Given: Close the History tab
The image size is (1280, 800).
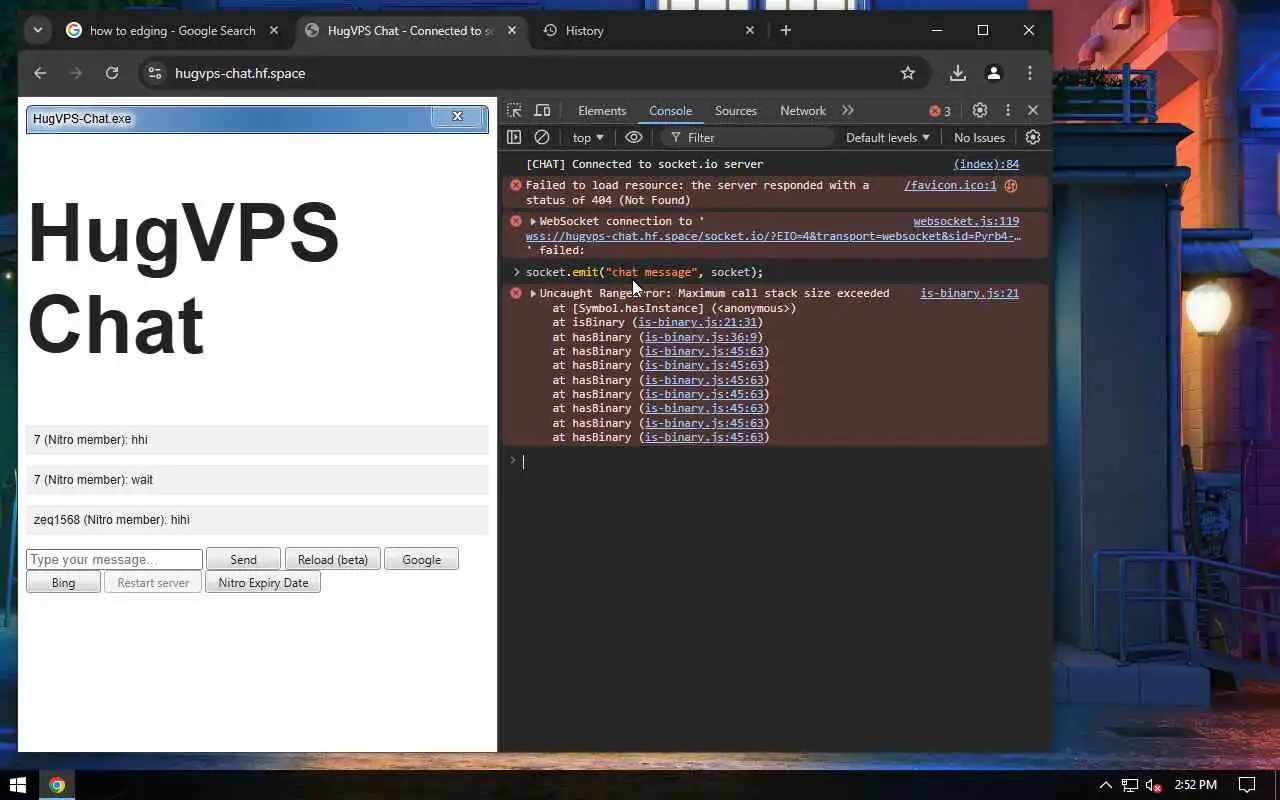Looking at the screenshot, I should tap(750, 30).
